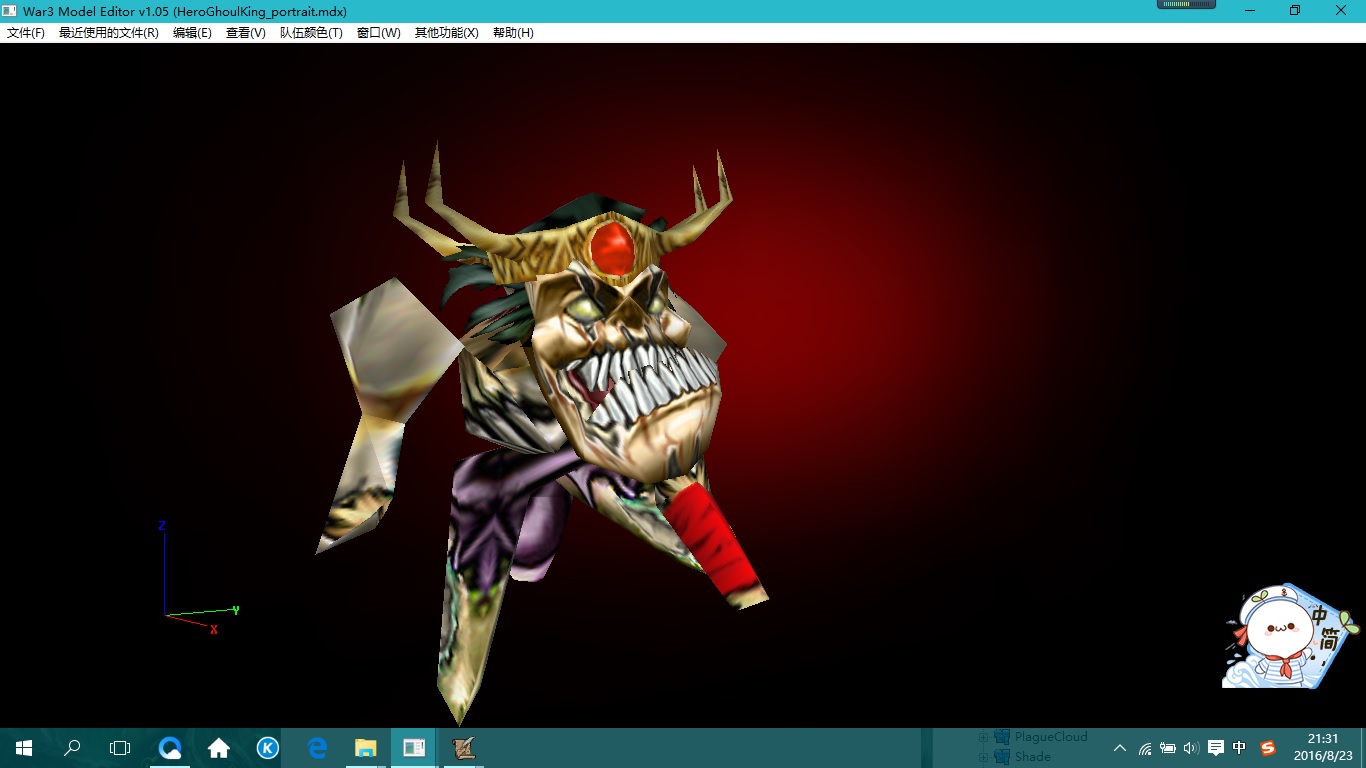The image size is (1366, 768).
Task: Open the 查看(V) menu
Action: (x=245, y=33)
